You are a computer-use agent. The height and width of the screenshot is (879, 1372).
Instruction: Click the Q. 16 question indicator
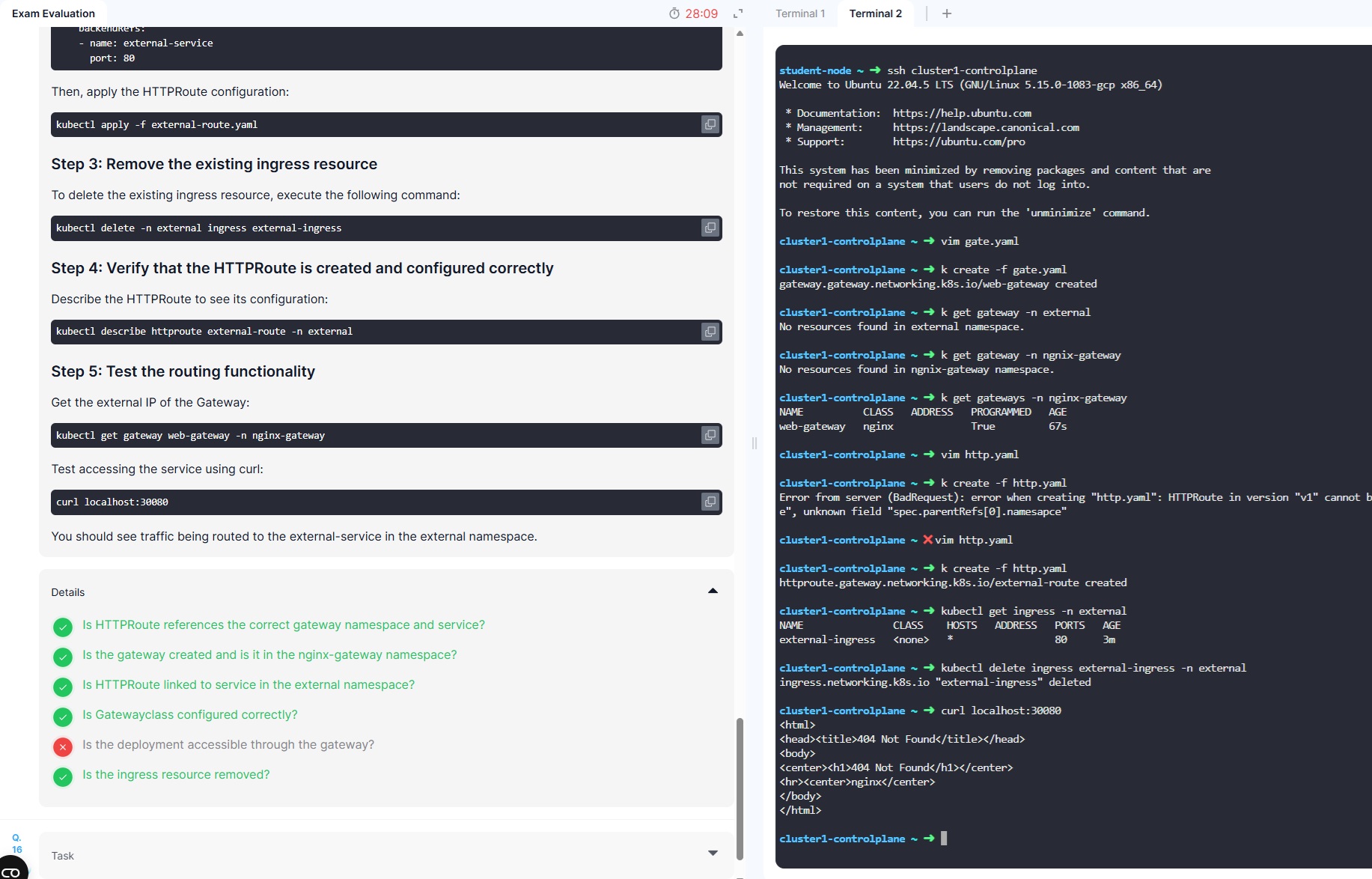16,844
